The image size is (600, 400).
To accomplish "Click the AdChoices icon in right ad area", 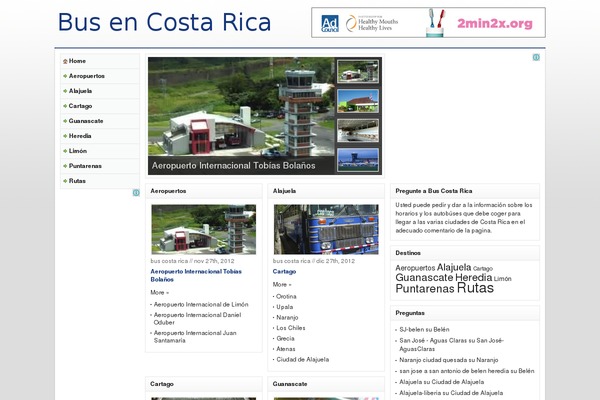I will click(x=536, y=57).
